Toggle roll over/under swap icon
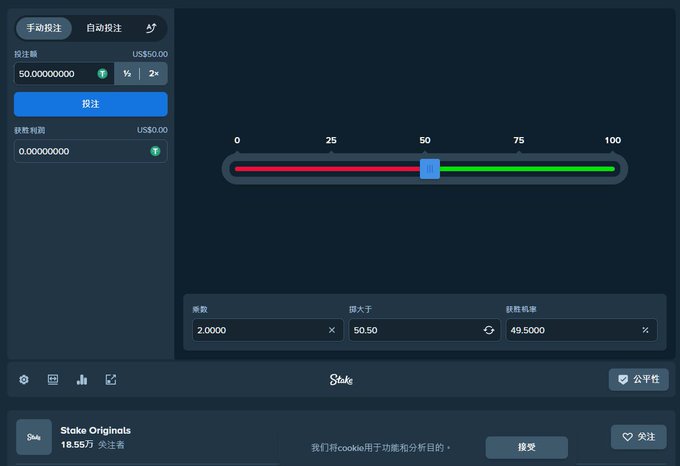 [x=489, y=330]
